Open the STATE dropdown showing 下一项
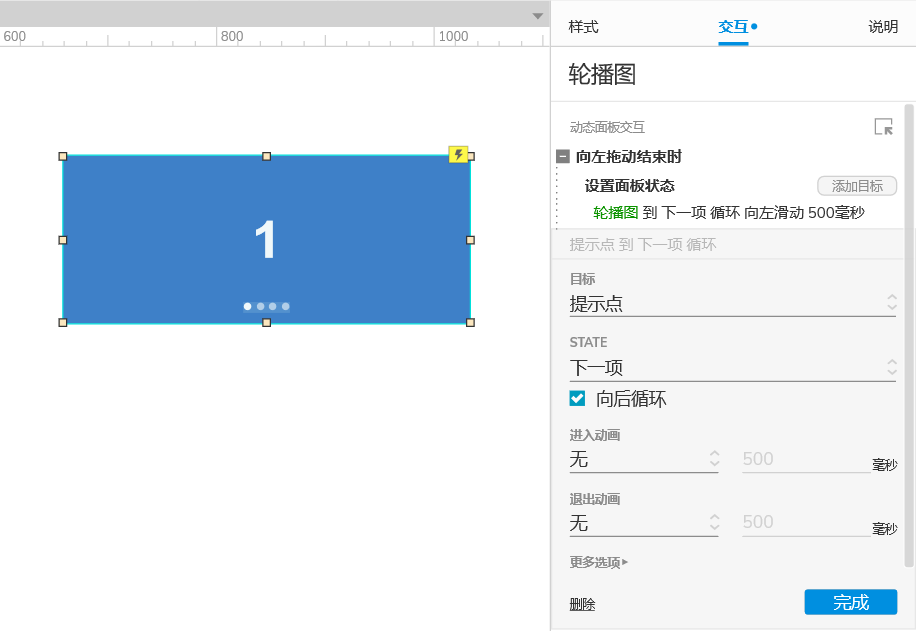 click(x=732, y=368)
